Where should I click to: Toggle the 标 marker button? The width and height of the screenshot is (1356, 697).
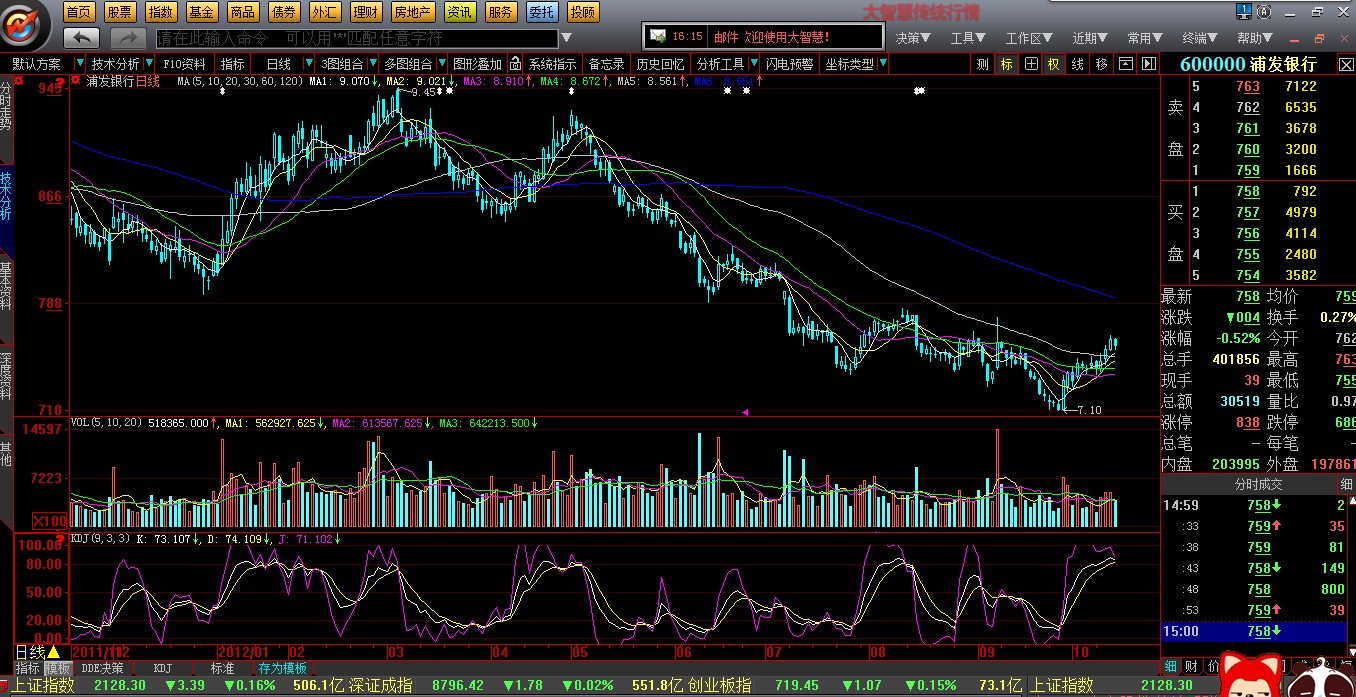1006,64
